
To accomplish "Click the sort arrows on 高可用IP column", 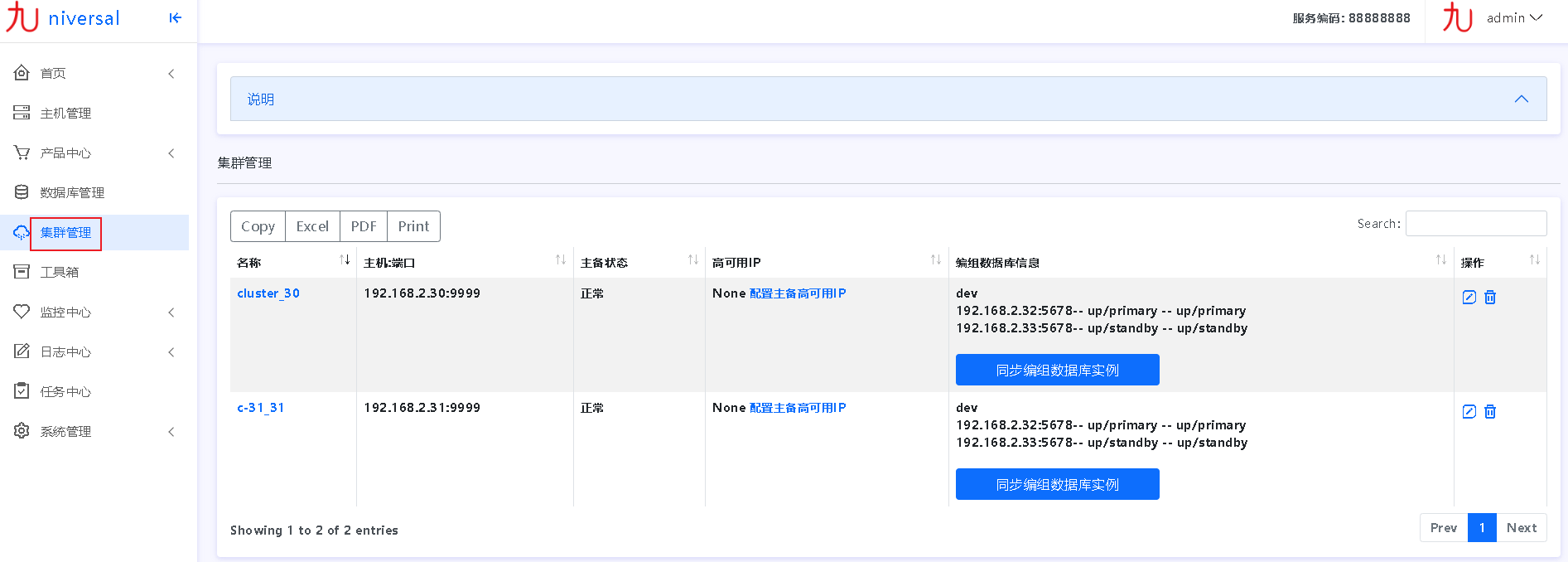I will [x=935, y=260].
